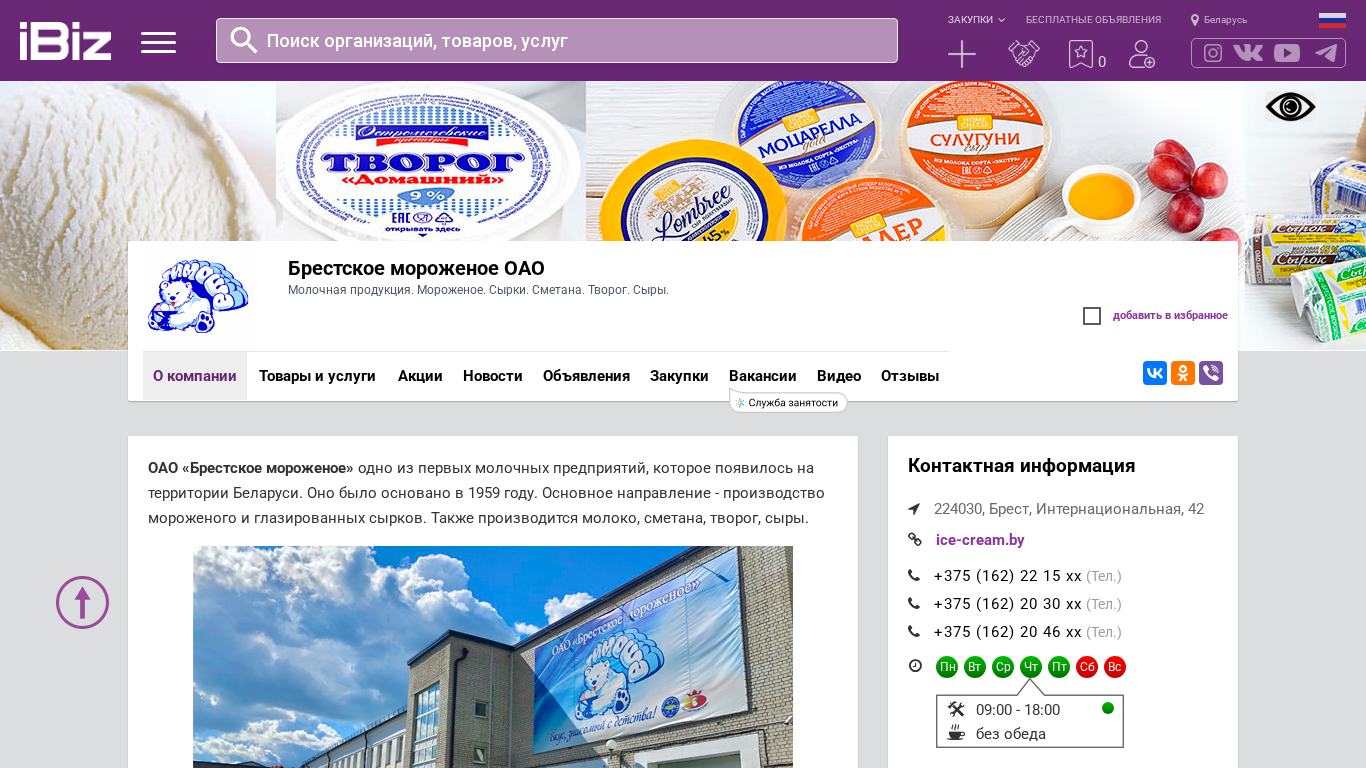Open the Закупки tab
1366x768 pixels.
click(x=679, y=376)
